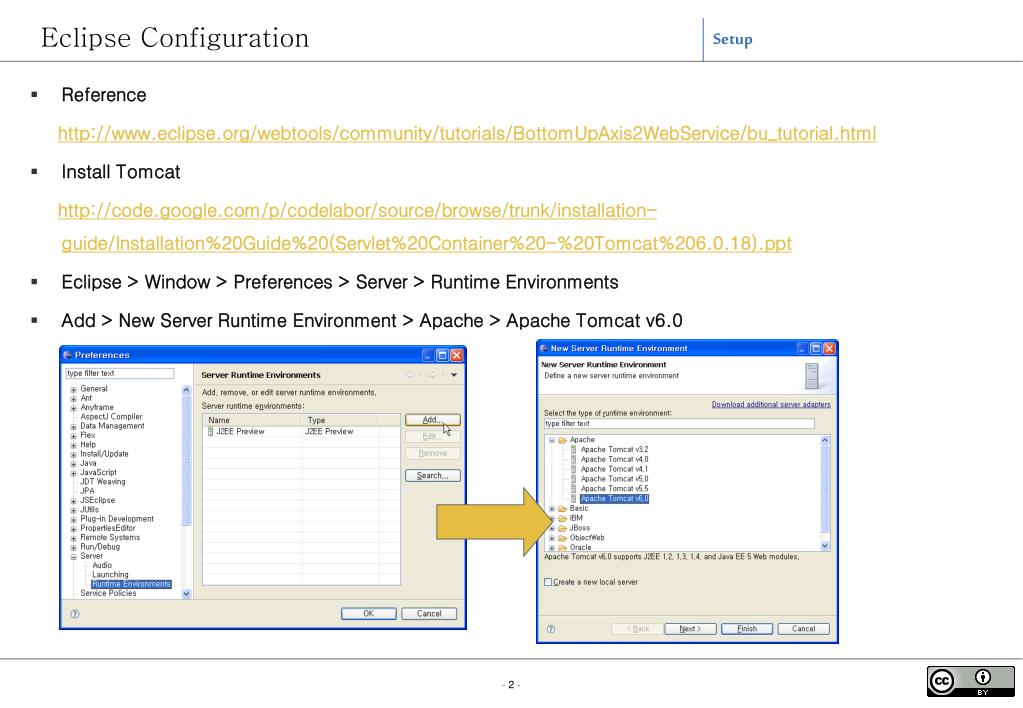Click the runtime type list scroll down arrow

pyautogui.click(x=825, y=546)
